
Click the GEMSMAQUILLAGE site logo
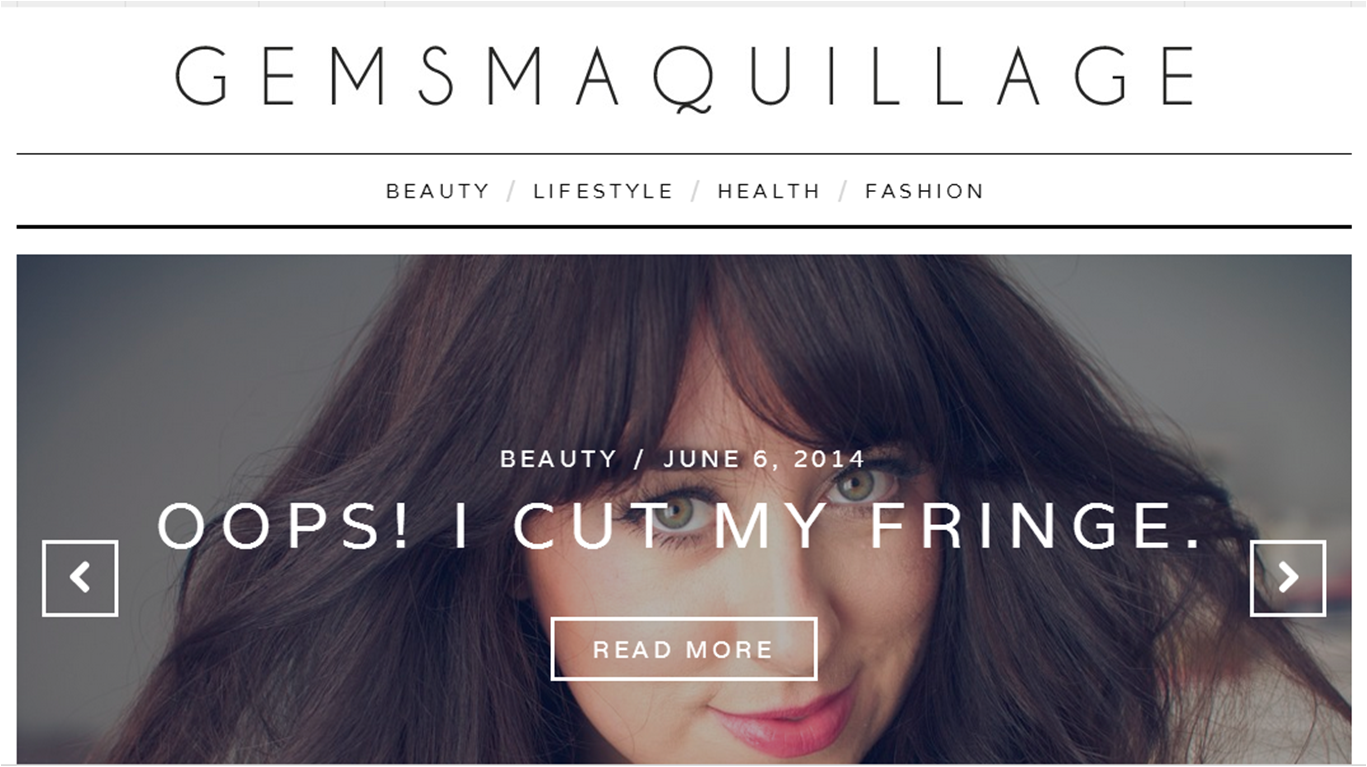[x=685, y=77]
